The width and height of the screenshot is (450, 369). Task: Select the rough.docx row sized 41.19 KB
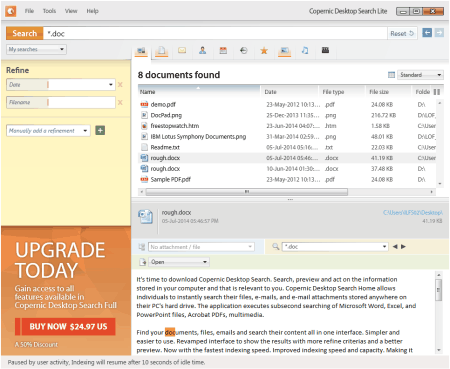pos(287,158)
